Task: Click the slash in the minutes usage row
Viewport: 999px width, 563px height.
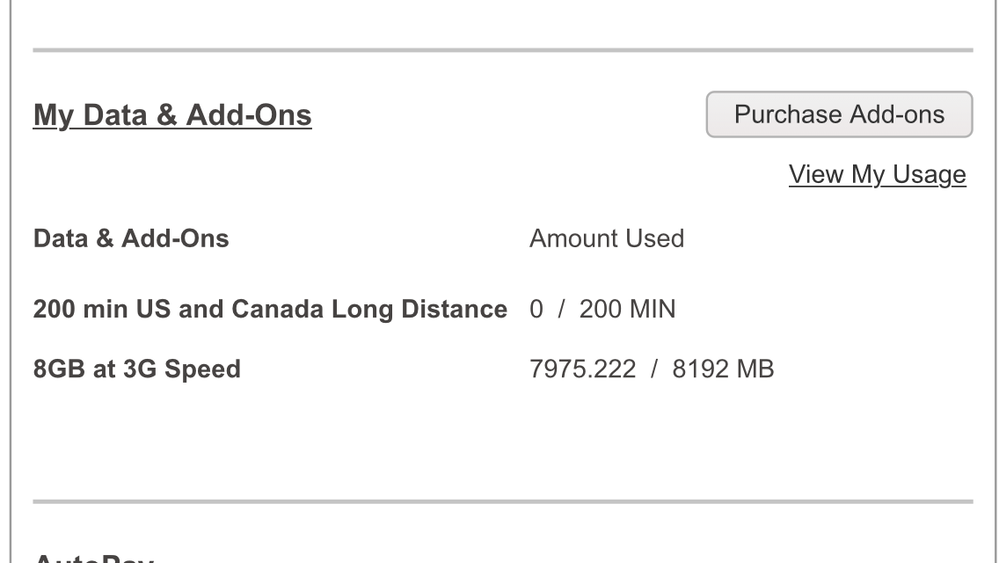Action: (x=561, y=309)
